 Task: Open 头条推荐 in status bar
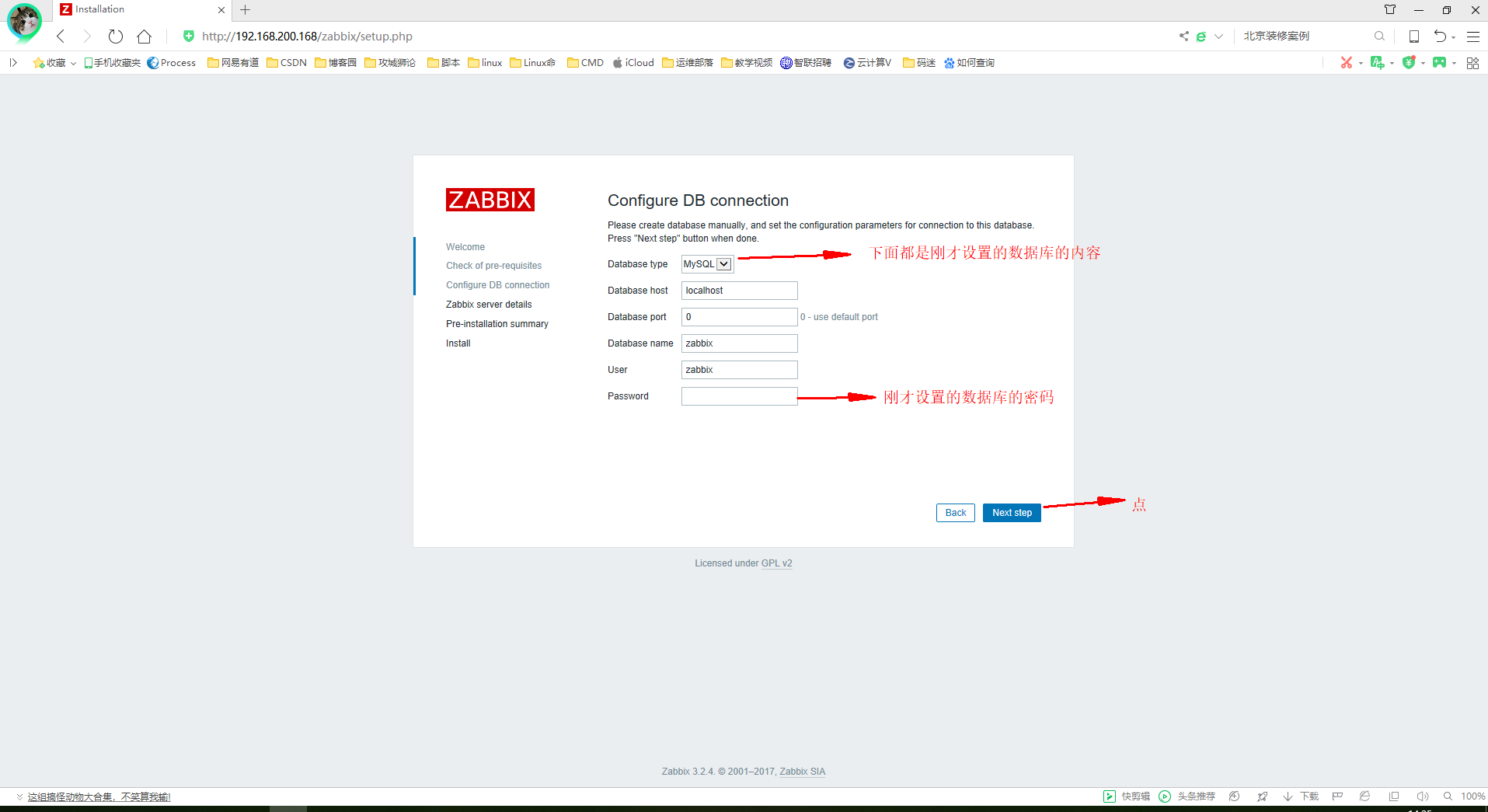(x=1187, y=796)
